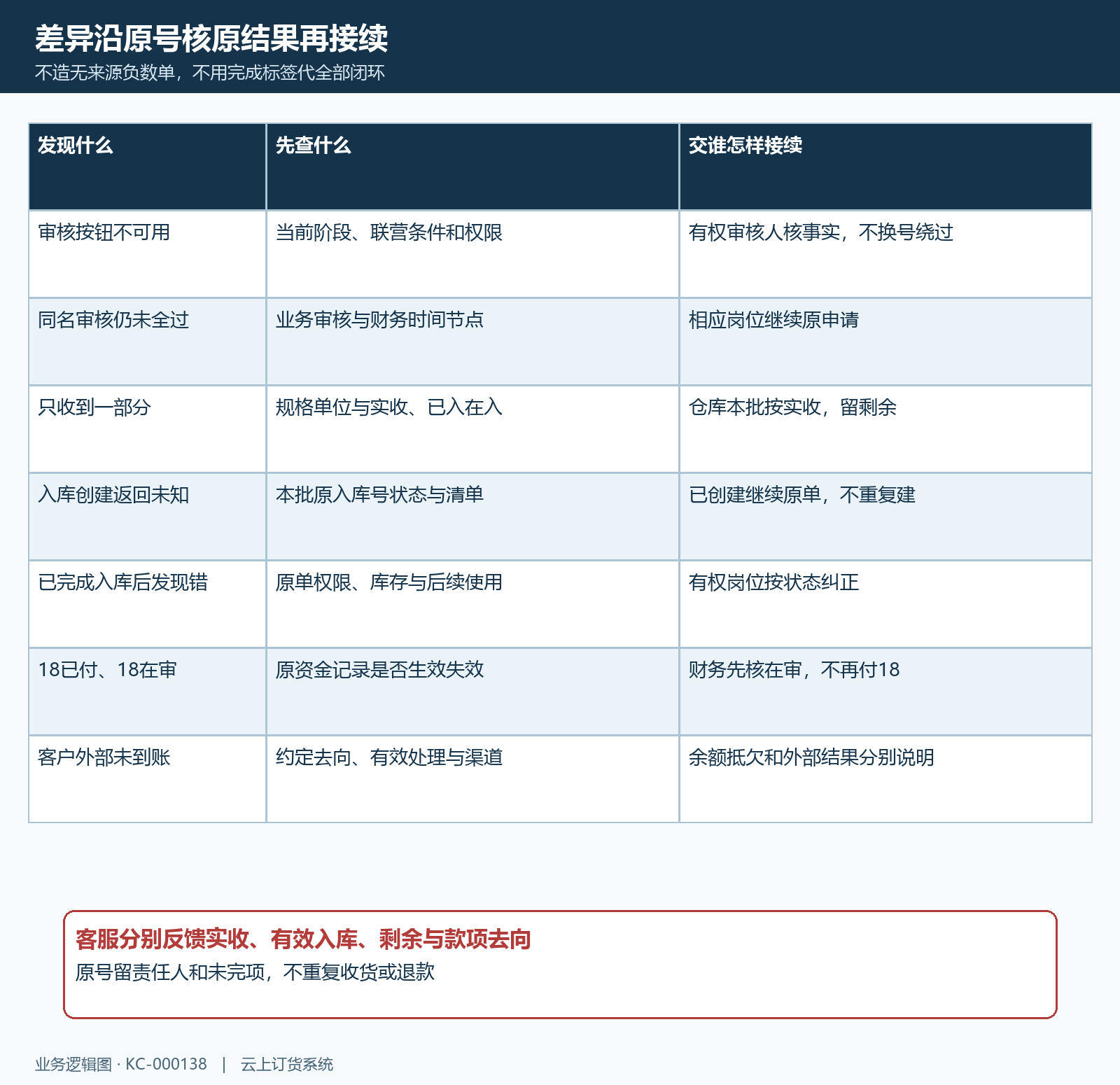Click the cell 余额抵欠和外部结果分别说明

point(885,779)
